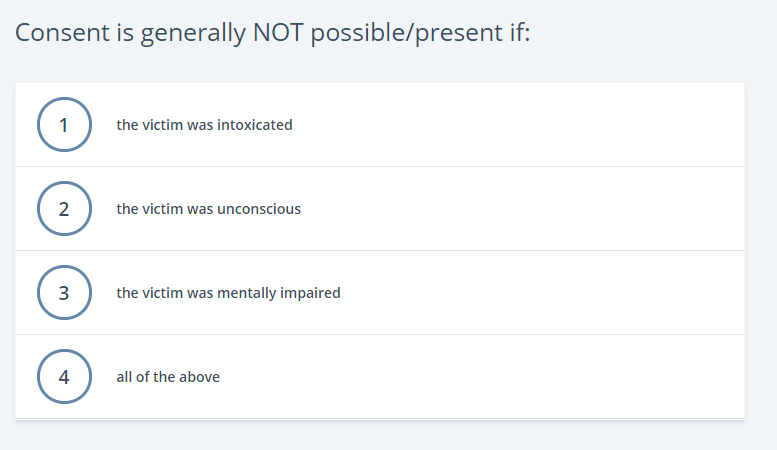The image size is (777, 450).
Task: Click the word "Consent" in the heading
Action: (x=62, y=33)
